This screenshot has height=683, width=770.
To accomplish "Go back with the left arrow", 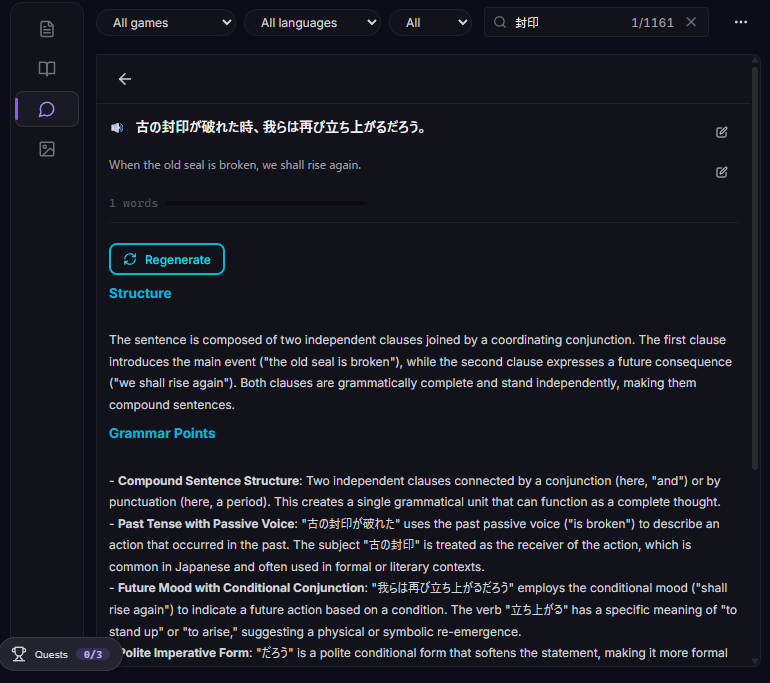I will tap(125, 79).
